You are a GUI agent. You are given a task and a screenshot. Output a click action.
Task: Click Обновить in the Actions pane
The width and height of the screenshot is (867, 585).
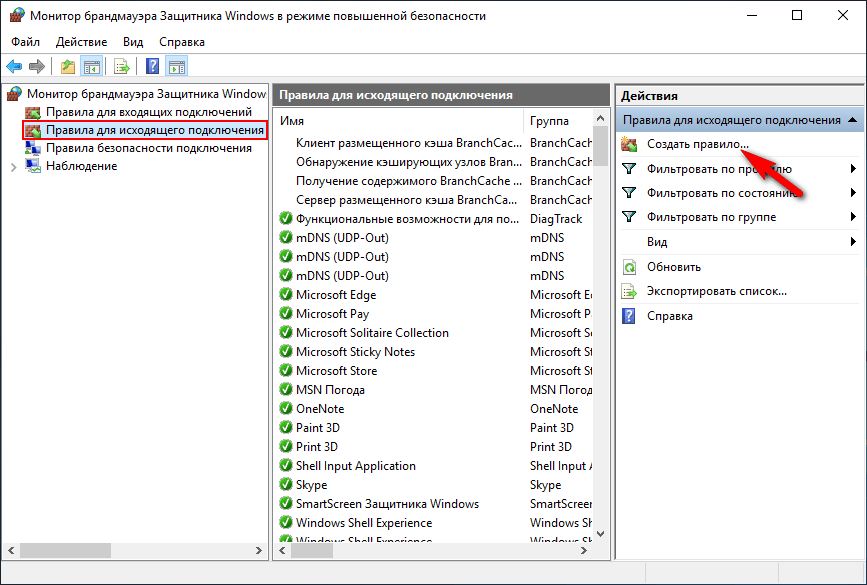point(674,267)
